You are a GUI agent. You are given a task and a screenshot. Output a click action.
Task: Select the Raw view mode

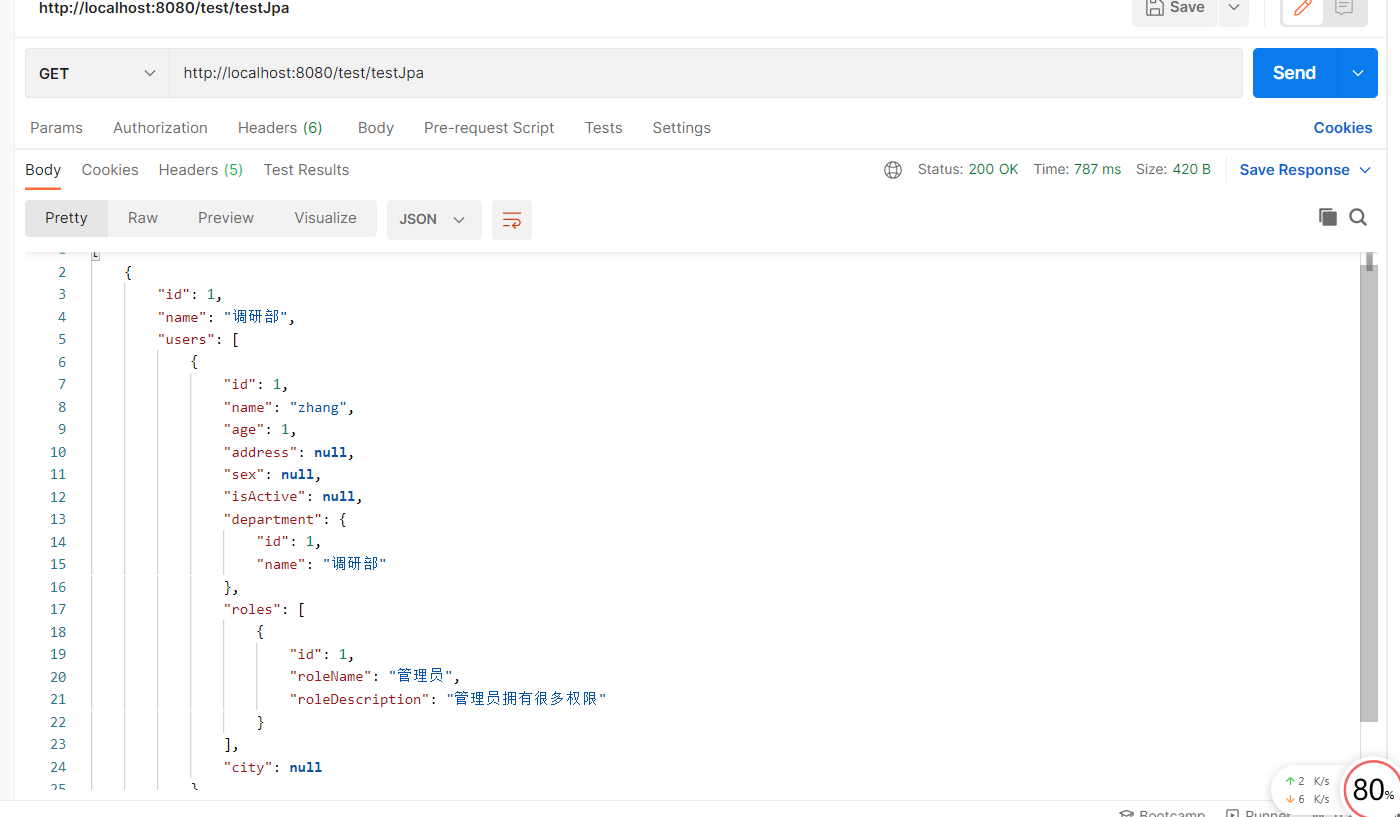point(143,218)
